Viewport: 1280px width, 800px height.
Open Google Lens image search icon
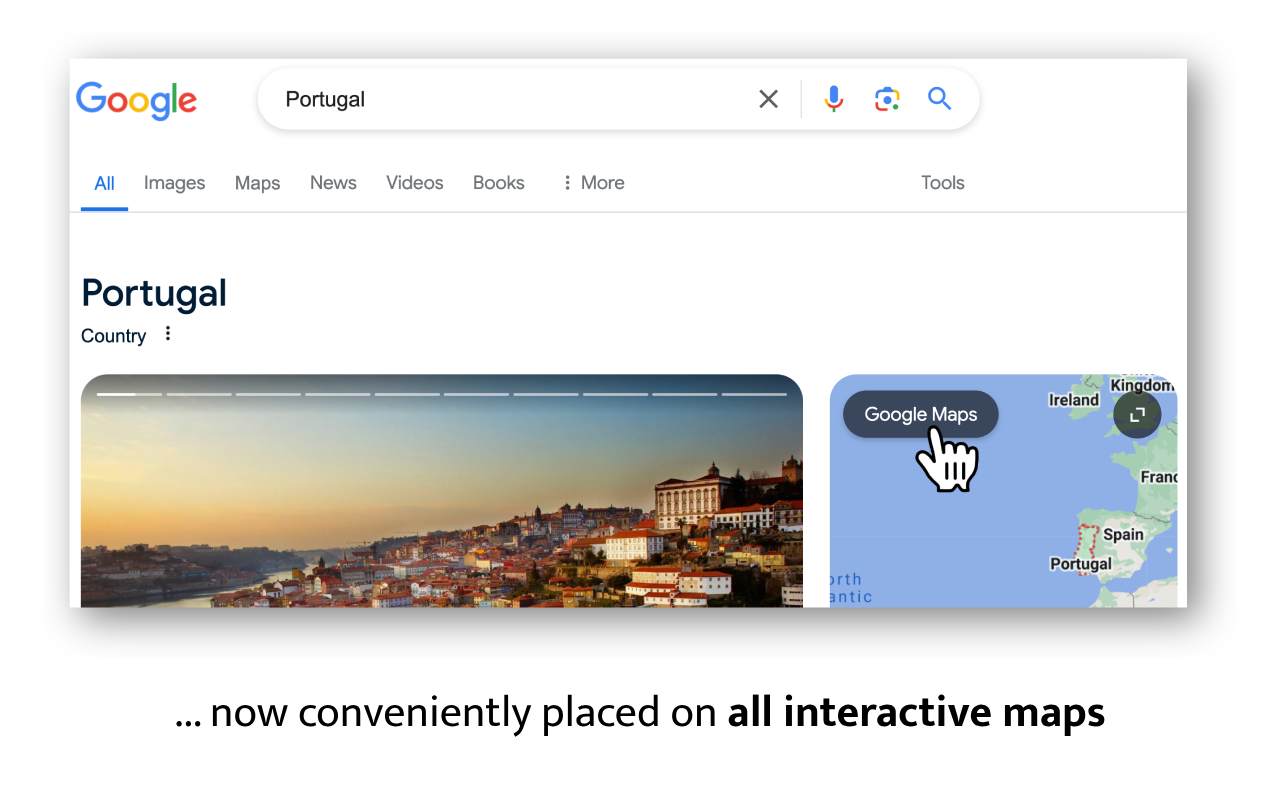[887, 99]
